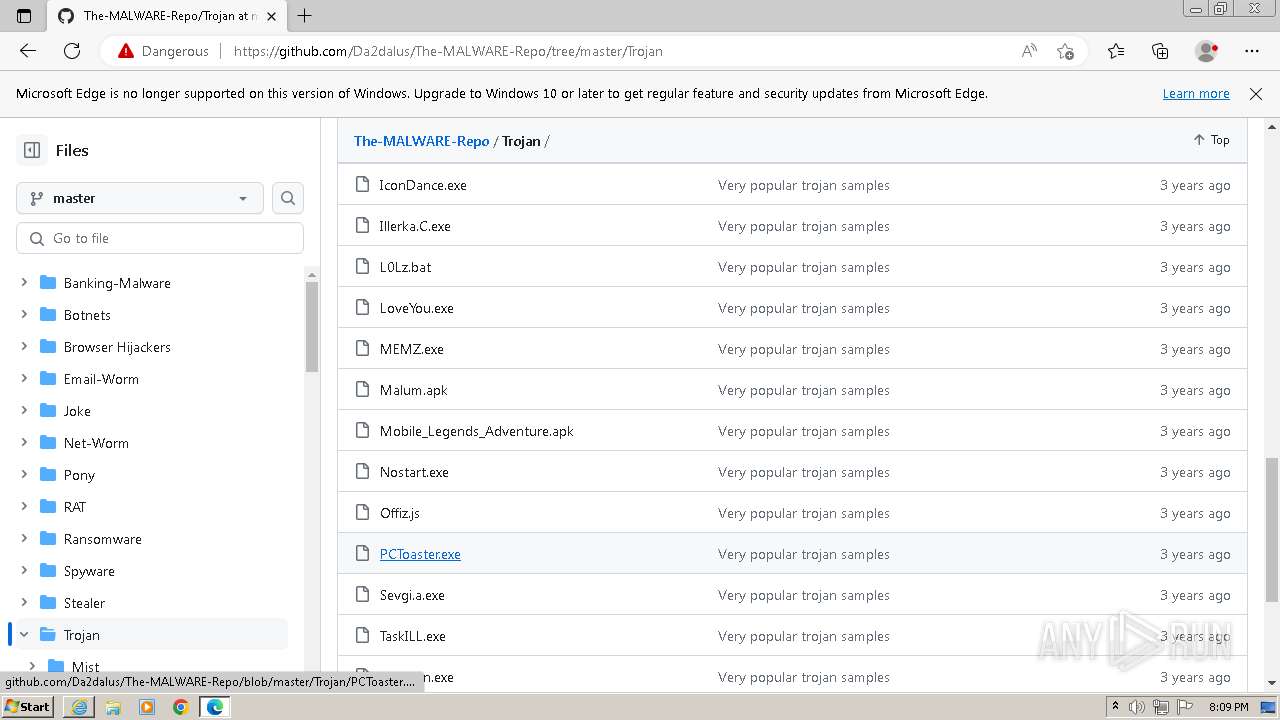This screenshot has width=1280, height=720.
Task: Open Offiz.js file
Action: point(400,513)
